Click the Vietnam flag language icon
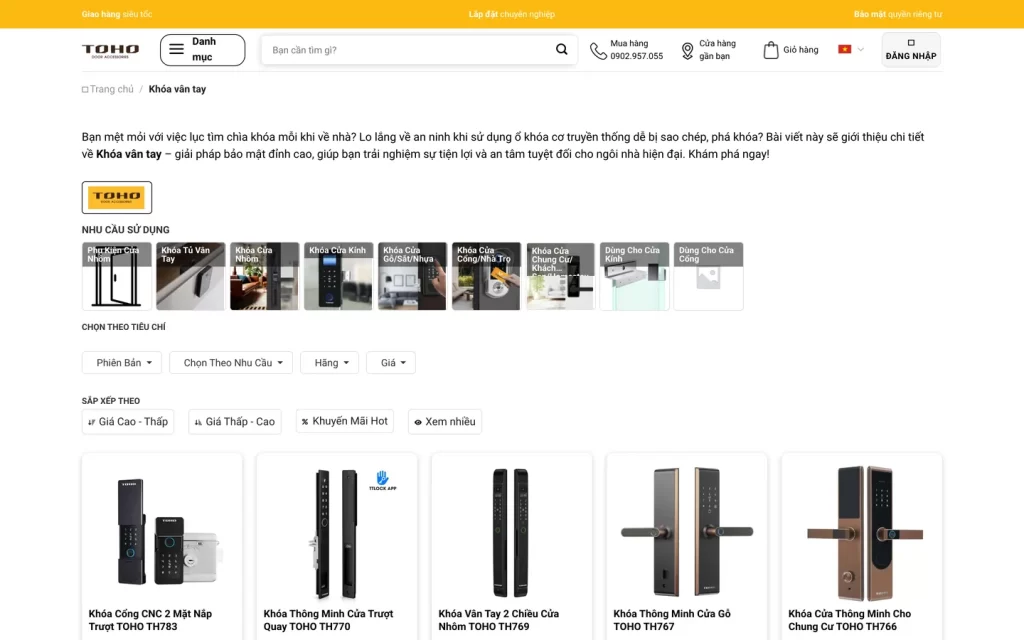The height and width of the screenshot is (640, 1024). pyautogui.click(x=844, y=49)
